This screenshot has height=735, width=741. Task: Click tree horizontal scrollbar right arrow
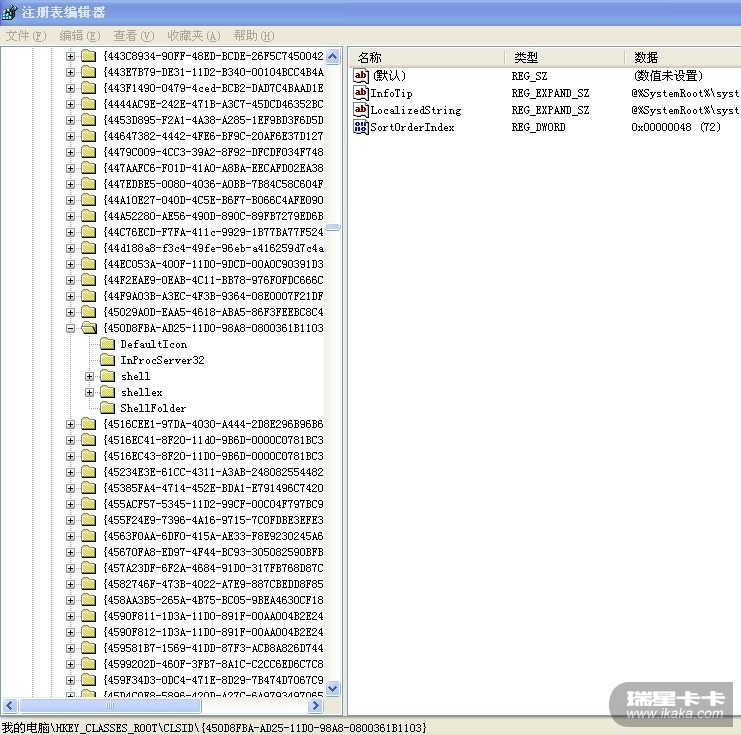pyautogui.click(x=315, y=706)
